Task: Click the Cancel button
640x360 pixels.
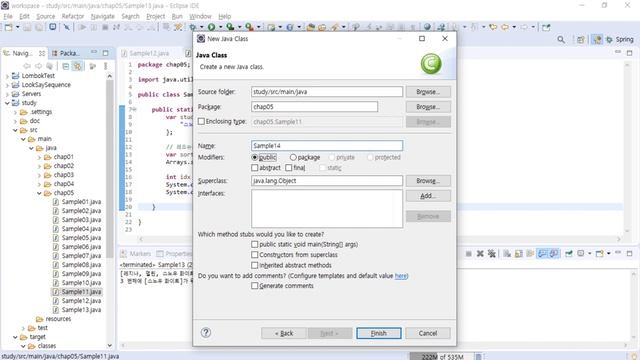Action: (428, 333)
